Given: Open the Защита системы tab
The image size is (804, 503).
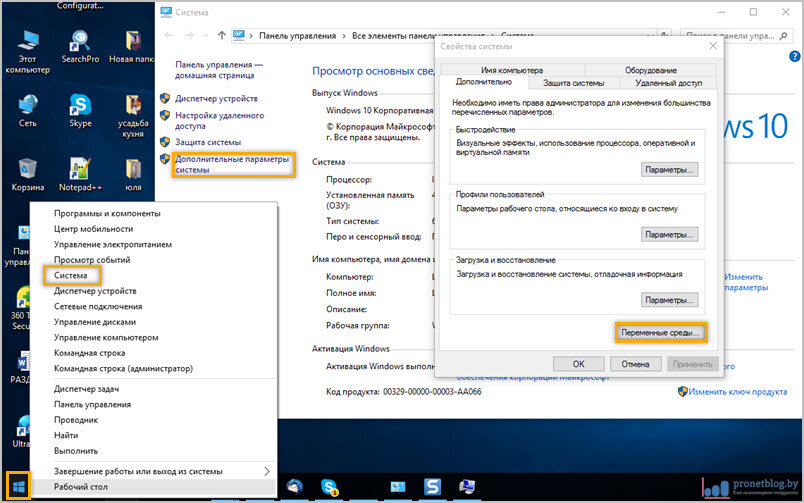Looking at the screenshot, I should tap(573, 83).
